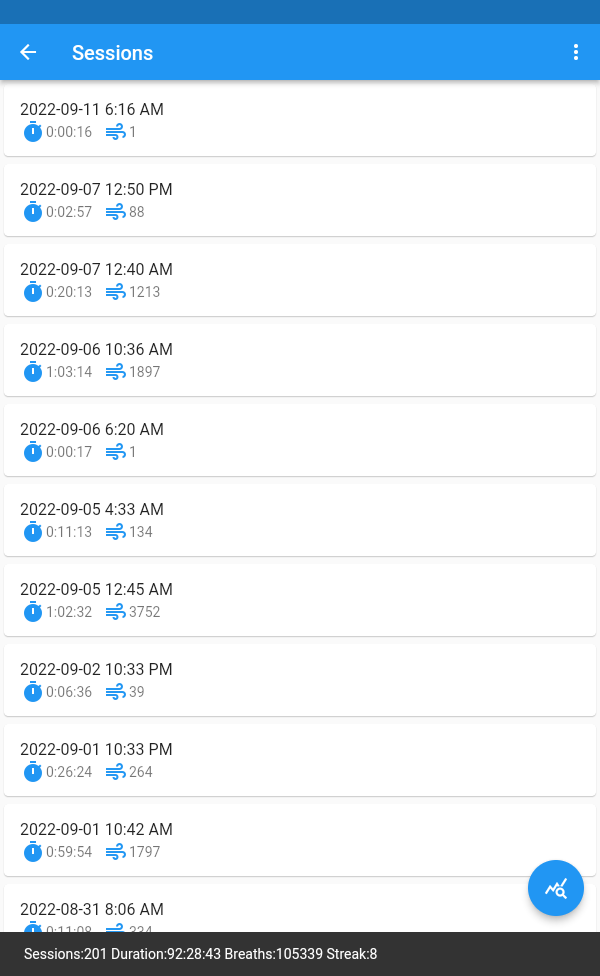Select the 2022-09-02 10:33 PM session
The image size is (600, 976).
300,679
